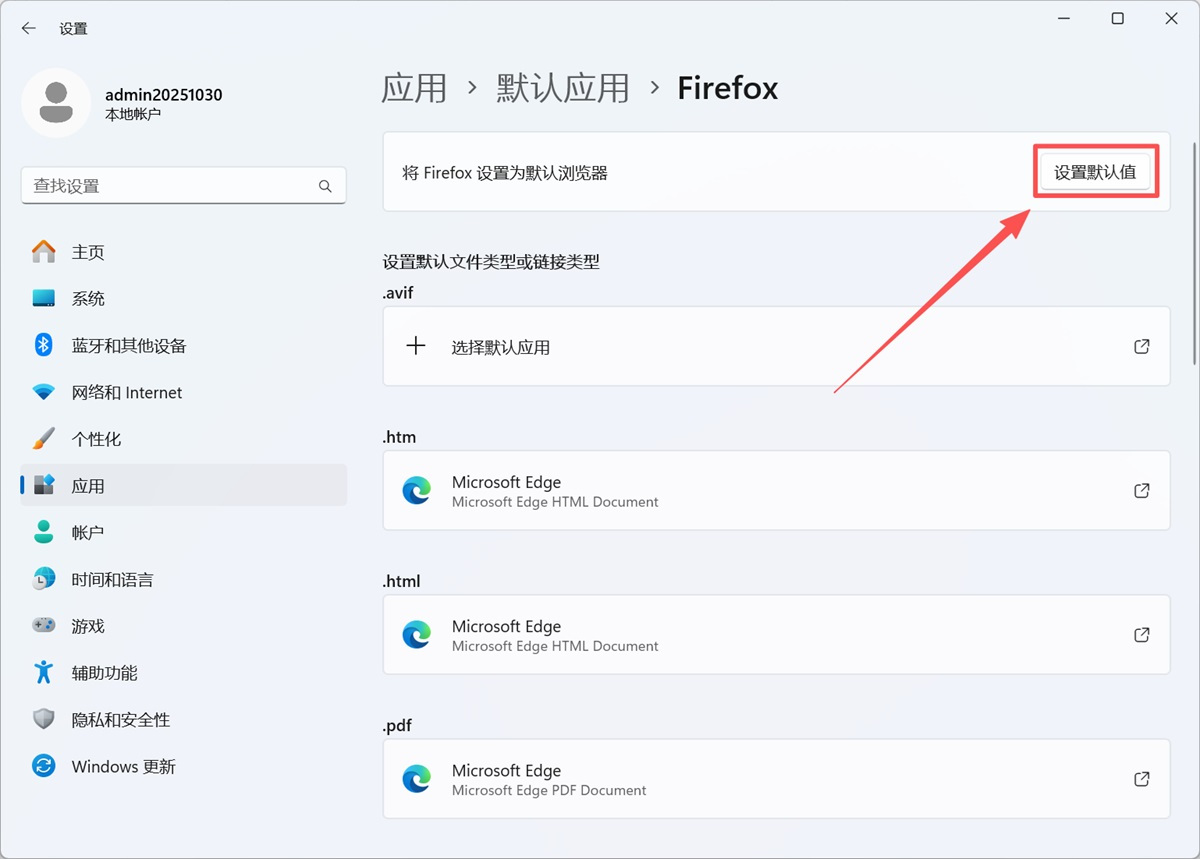This screenshot has height=859, width=1200.
Task: Click the admin20251030 user profile avatar
Action: coord(56,103)
